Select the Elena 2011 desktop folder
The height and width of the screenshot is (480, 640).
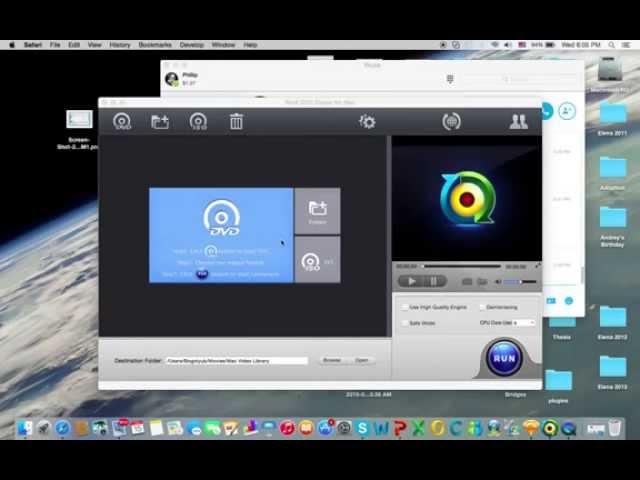coord(612,113)
